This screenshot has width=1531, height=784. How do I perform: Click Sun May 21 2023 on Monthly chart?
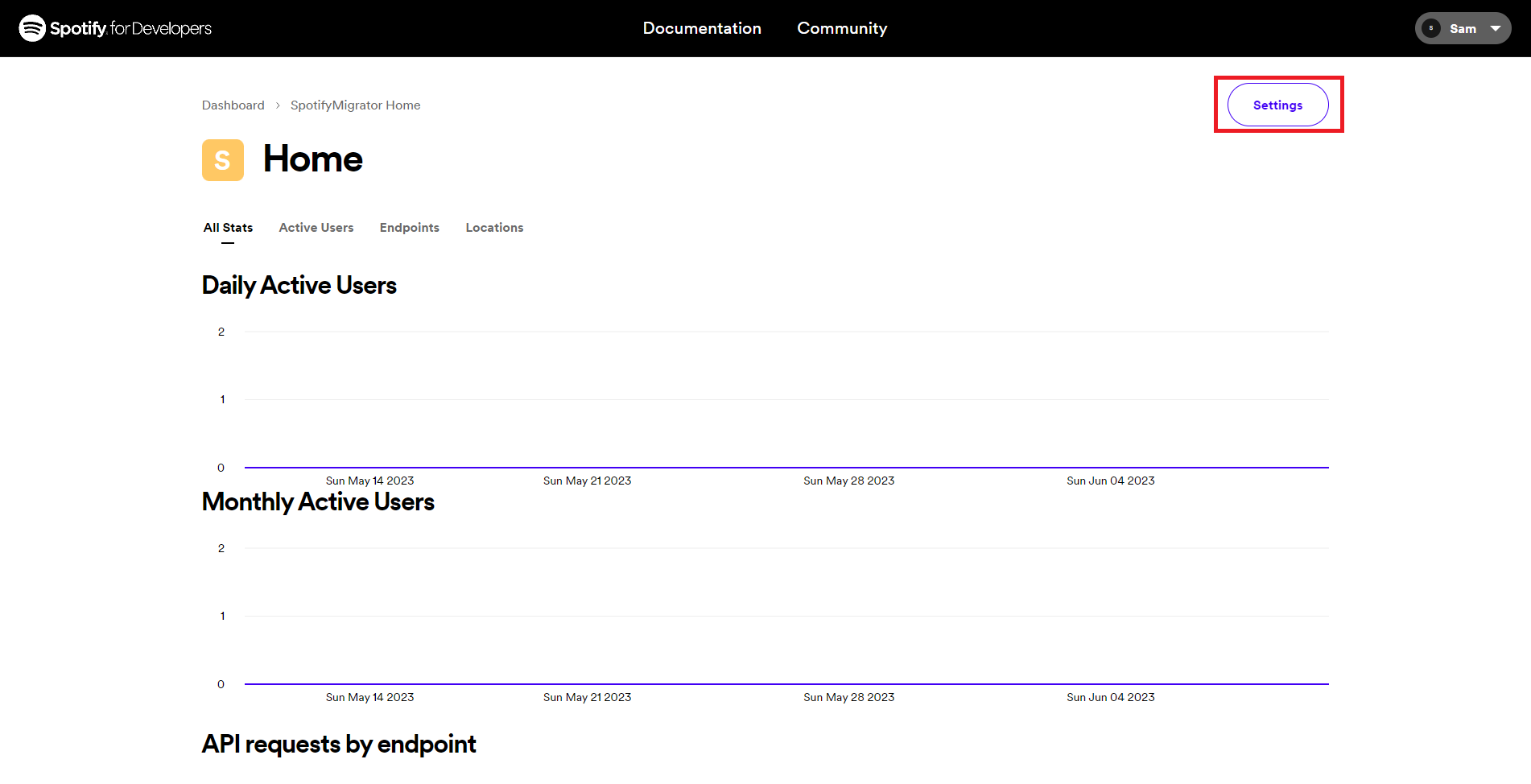pyautogui.click(x=587, y=697)
